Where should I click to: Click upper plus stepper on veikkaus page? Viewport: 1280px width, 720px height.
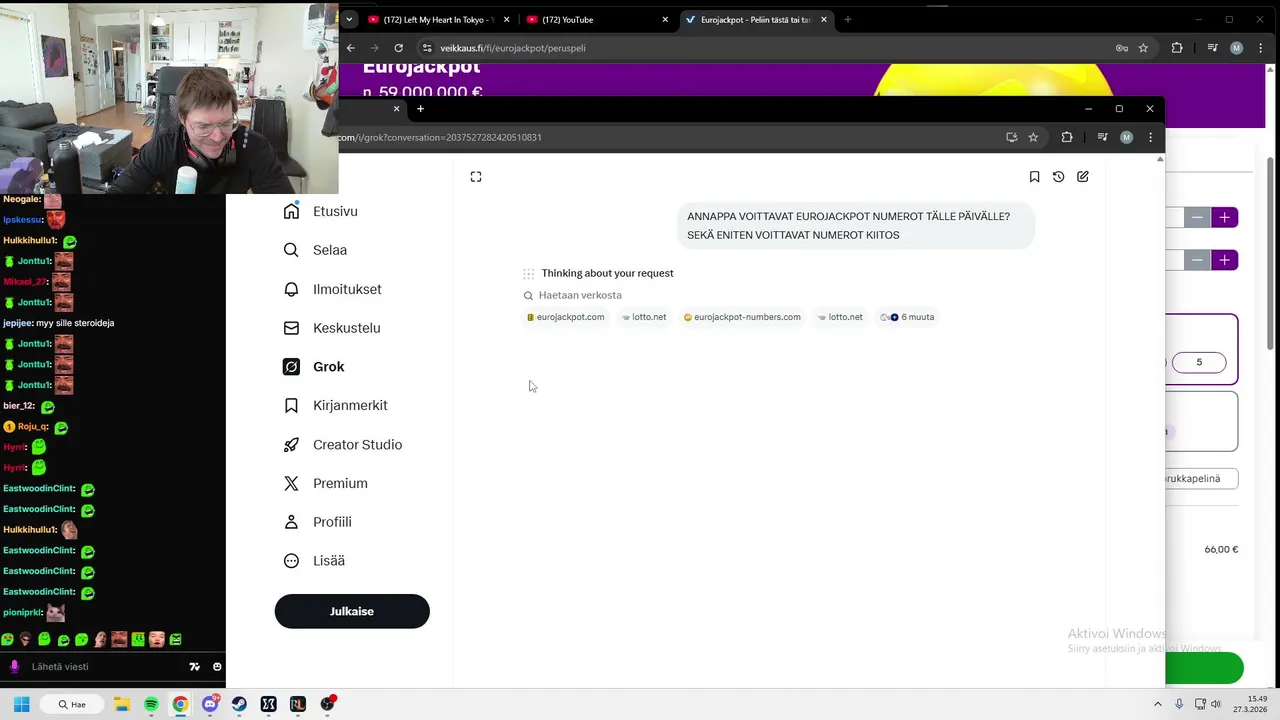(1225, 217)
